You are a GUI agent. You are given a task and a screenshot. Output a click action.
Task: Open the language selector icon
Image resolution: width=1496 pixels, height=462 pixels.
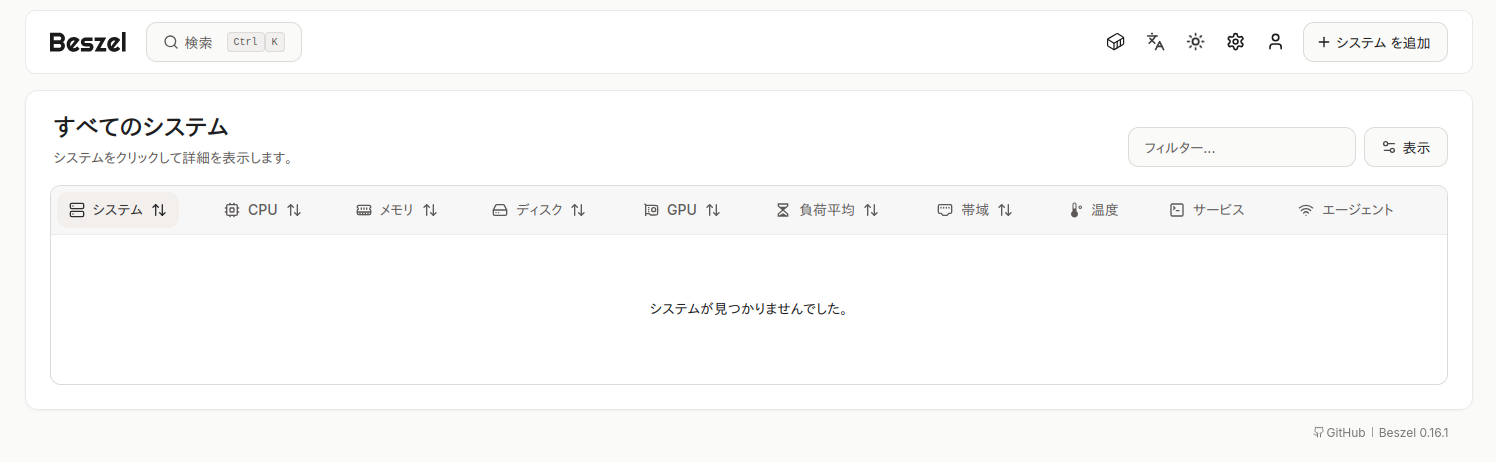(x=1155, y=42)
